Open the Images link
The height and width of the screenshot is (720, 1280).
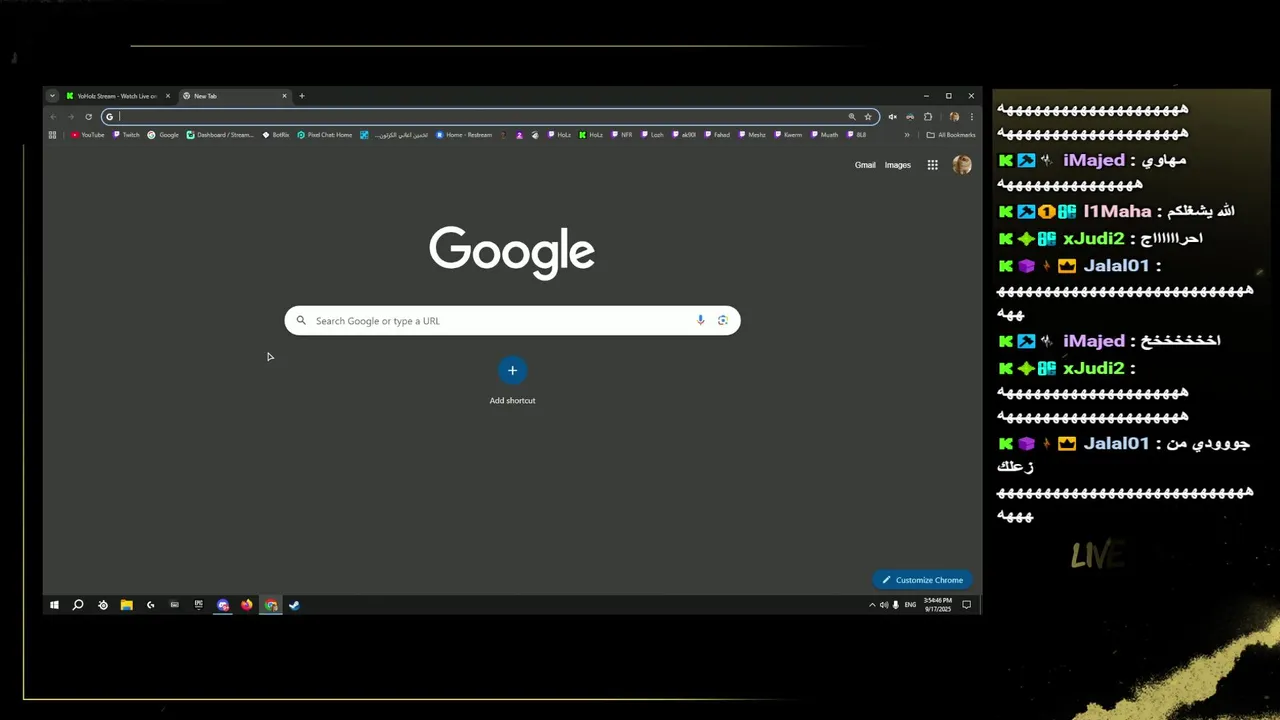click(898, 165)
